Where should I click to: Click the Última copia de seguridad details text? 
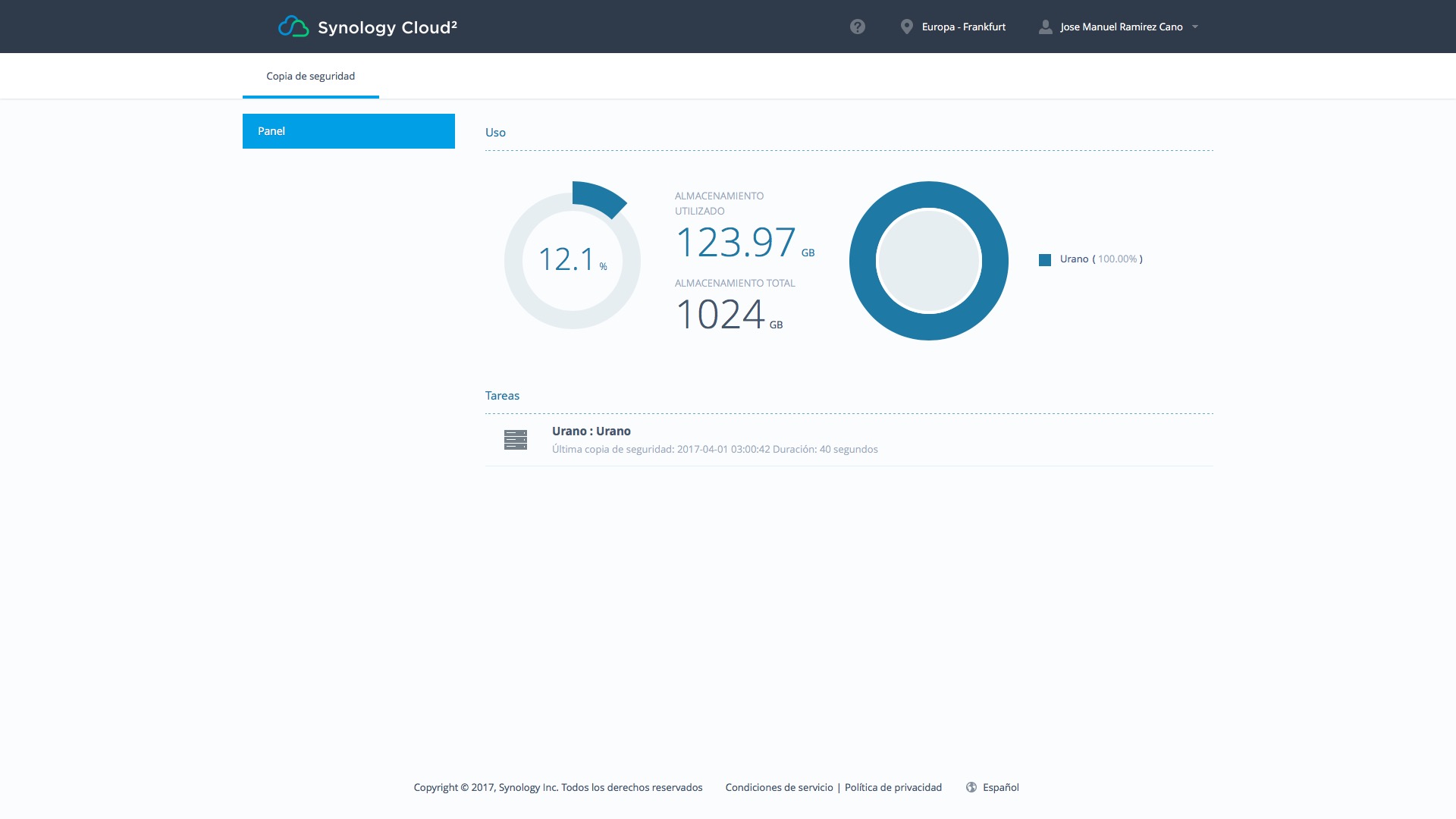715,449
